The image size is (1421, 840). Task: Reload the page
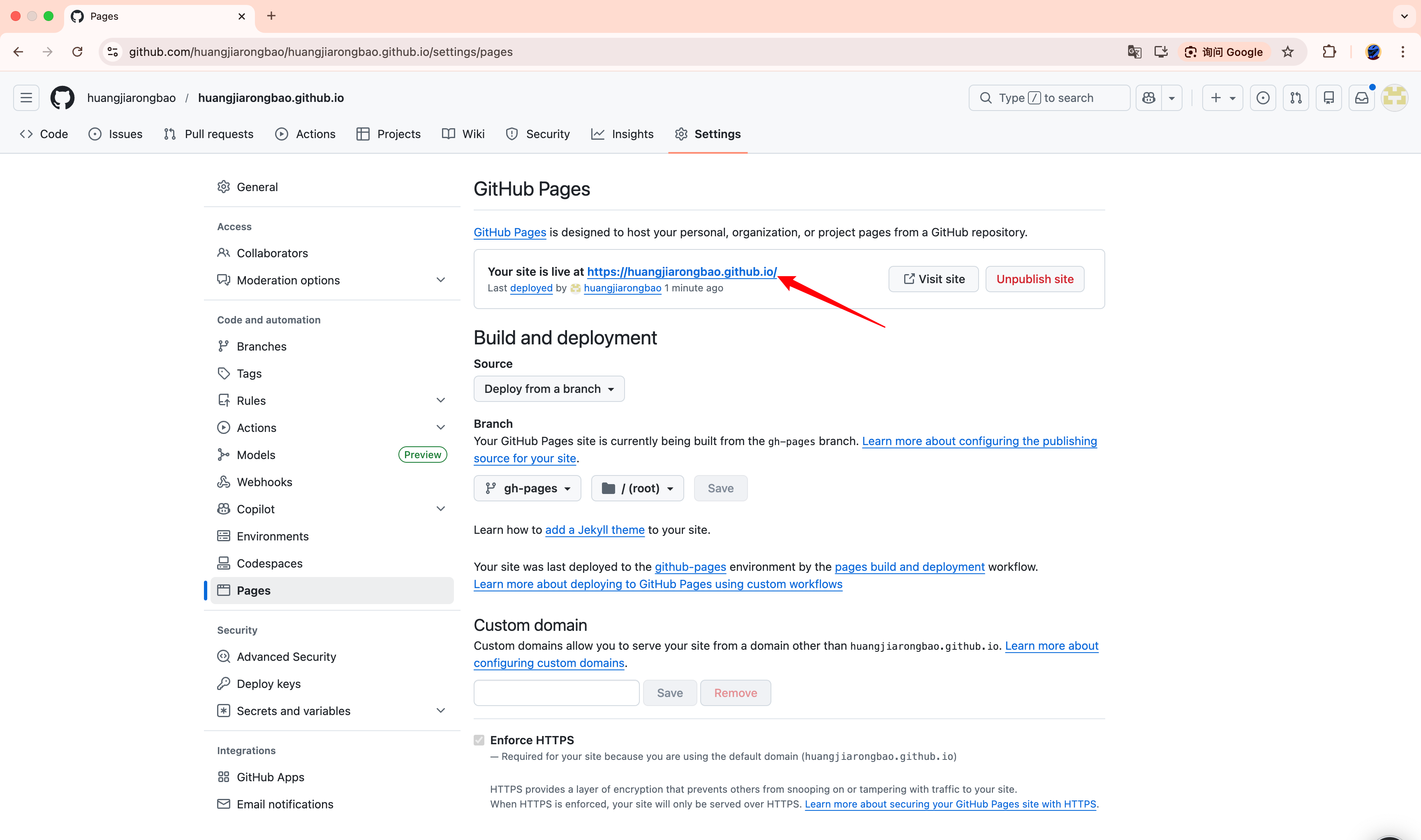[x=77, y=52]
